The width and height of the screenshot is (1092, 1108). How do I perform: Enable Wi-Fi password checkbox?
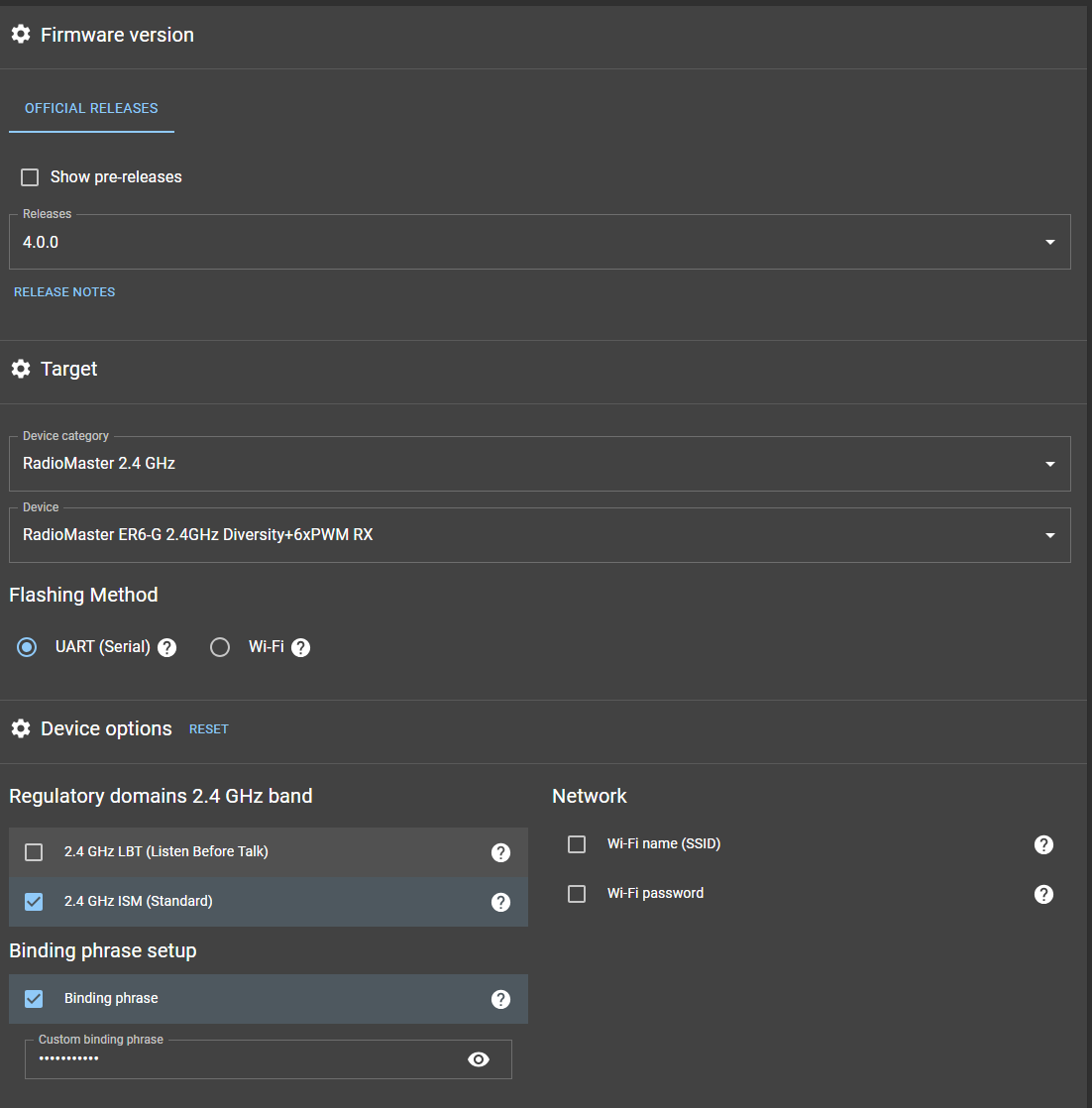coord(577,893)
